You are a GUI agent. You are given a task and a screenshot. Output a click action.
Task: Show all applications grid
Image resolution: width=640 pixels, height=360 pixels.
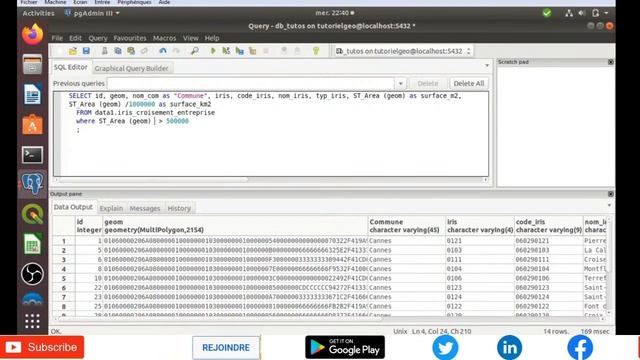(x=32, y=321)
